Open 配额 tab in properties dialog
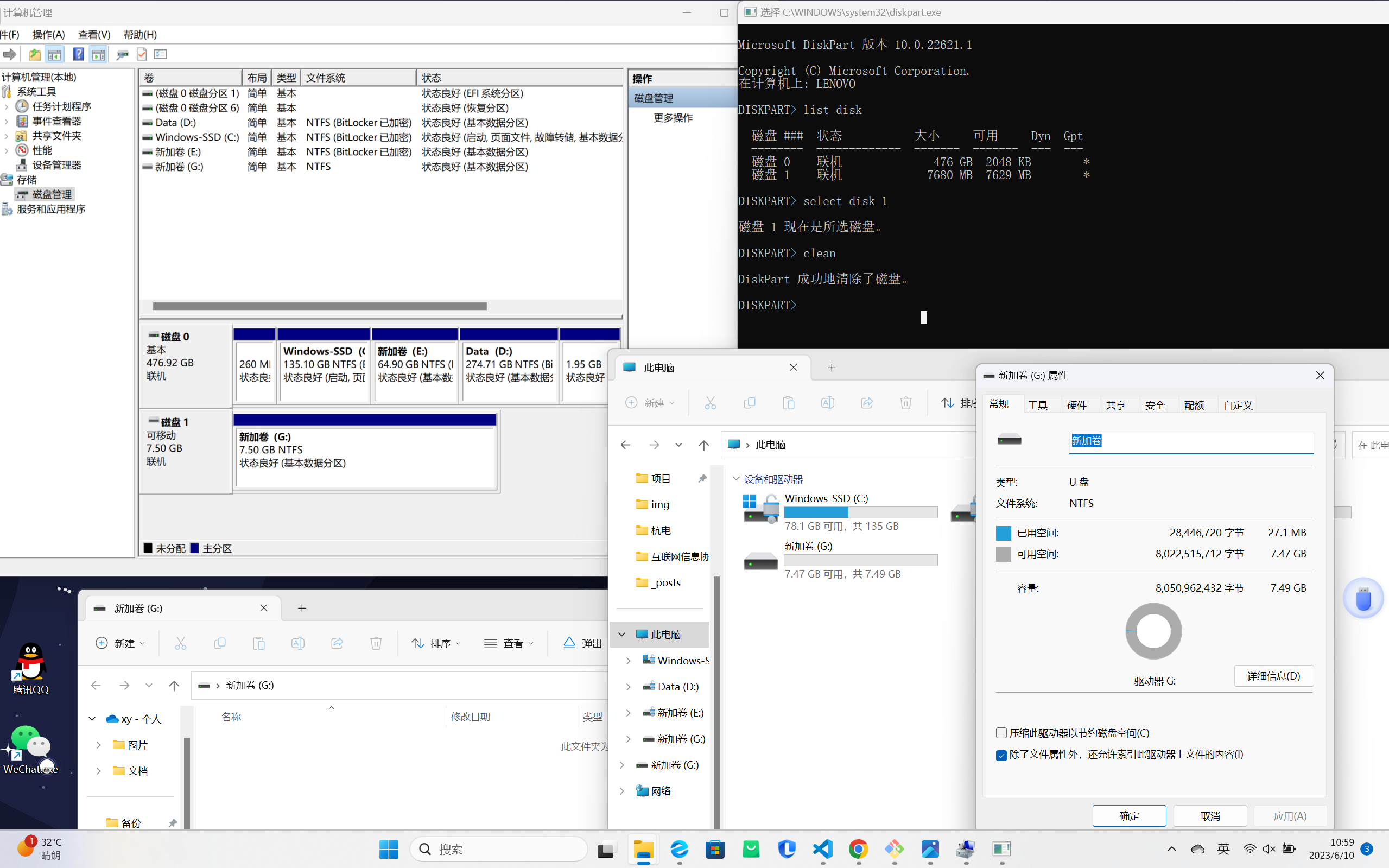Image resolution: width=1389 pixels, height=868 pixels. [x=1194, y=405]
